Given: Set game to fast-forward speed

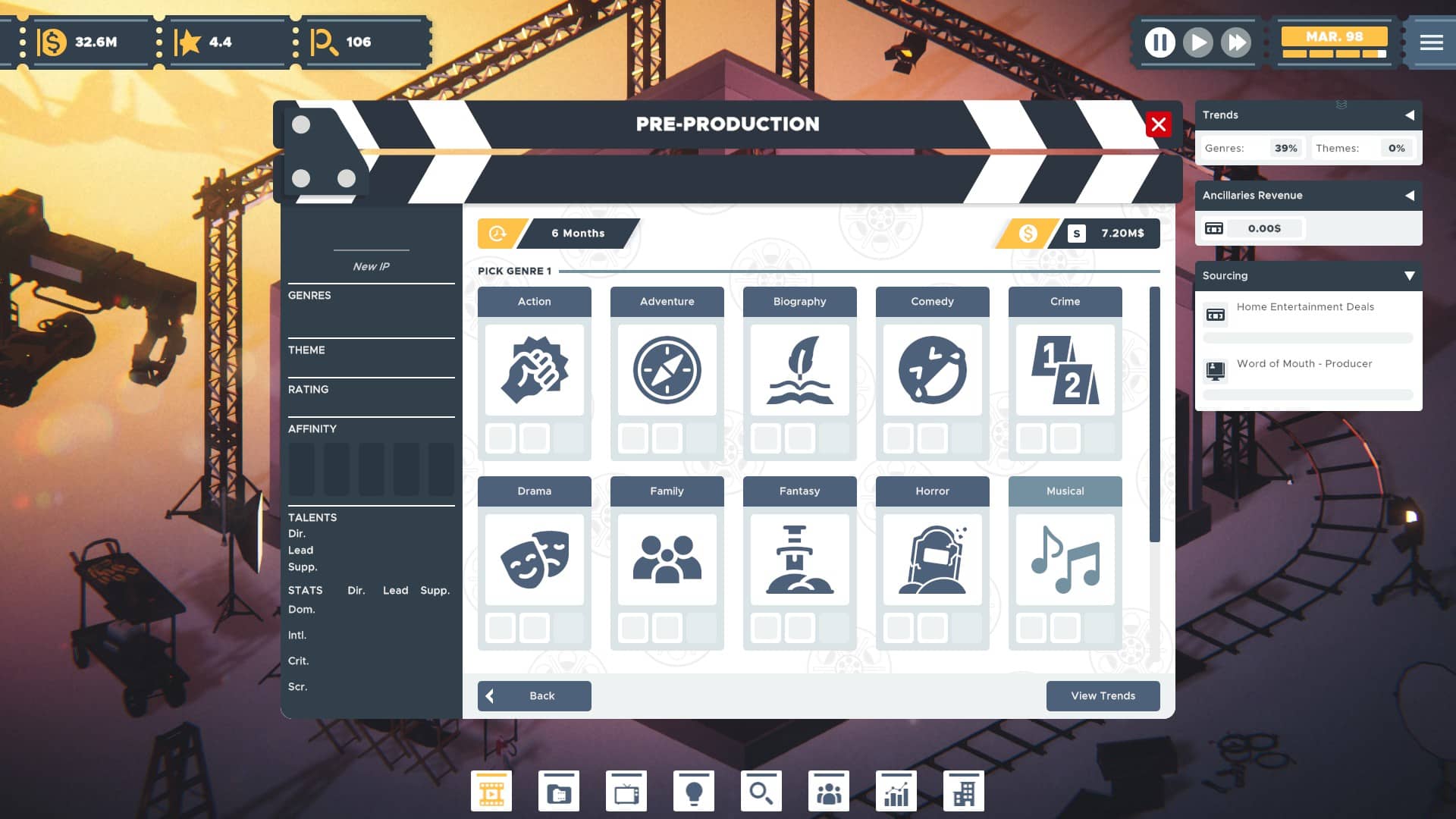Looking at the screenshot, I should 1236,42.
